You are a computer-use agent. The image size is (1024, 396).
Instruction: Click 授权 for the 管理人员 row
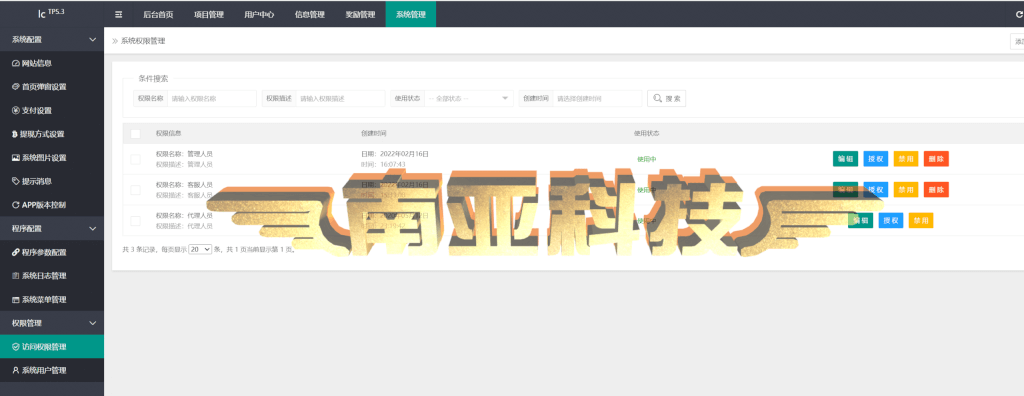876,159
